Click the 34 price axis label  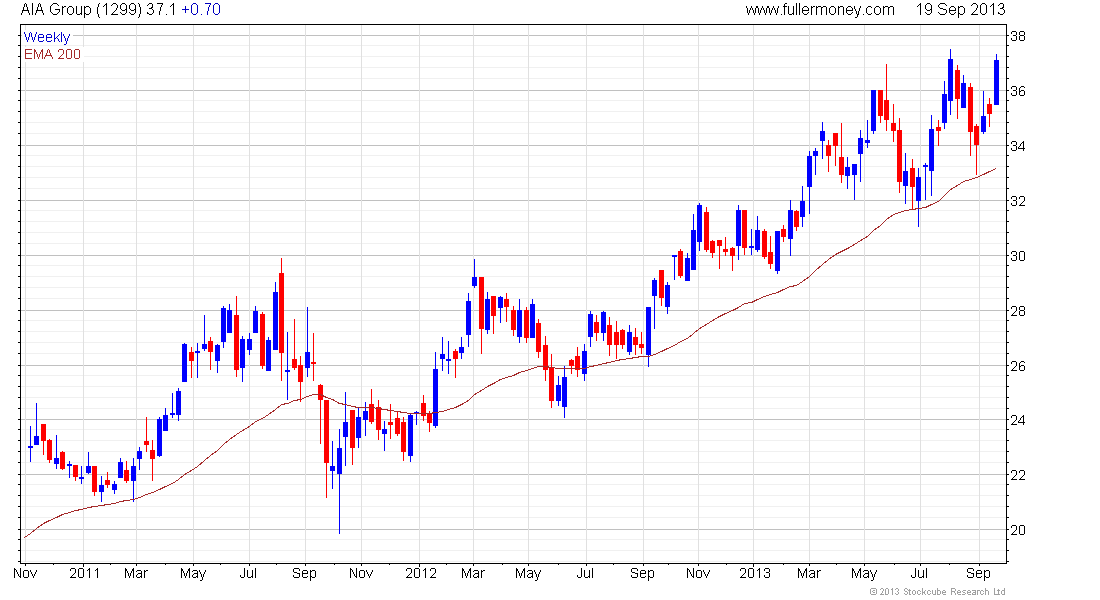click(1017, 146)
